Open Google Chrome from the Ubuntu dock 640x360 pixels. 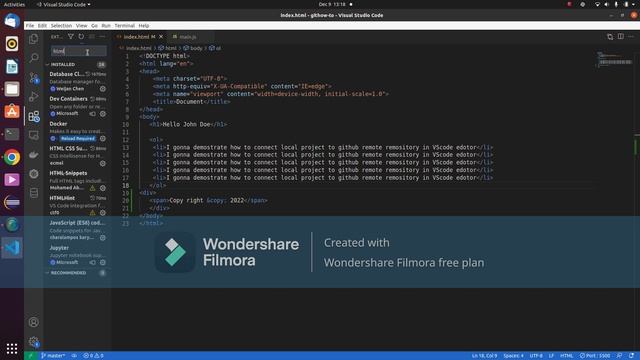(12, 157)
